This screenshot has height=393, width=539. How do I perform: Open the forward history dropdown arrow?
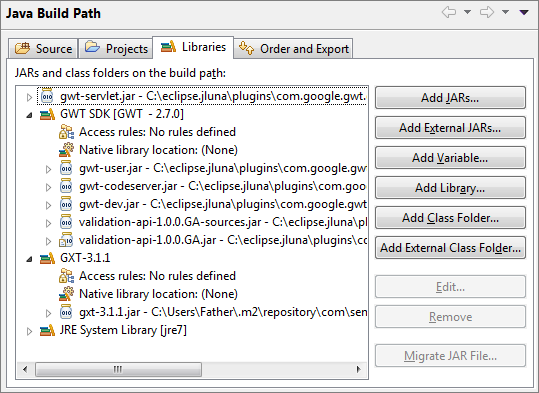click(505, 12)
